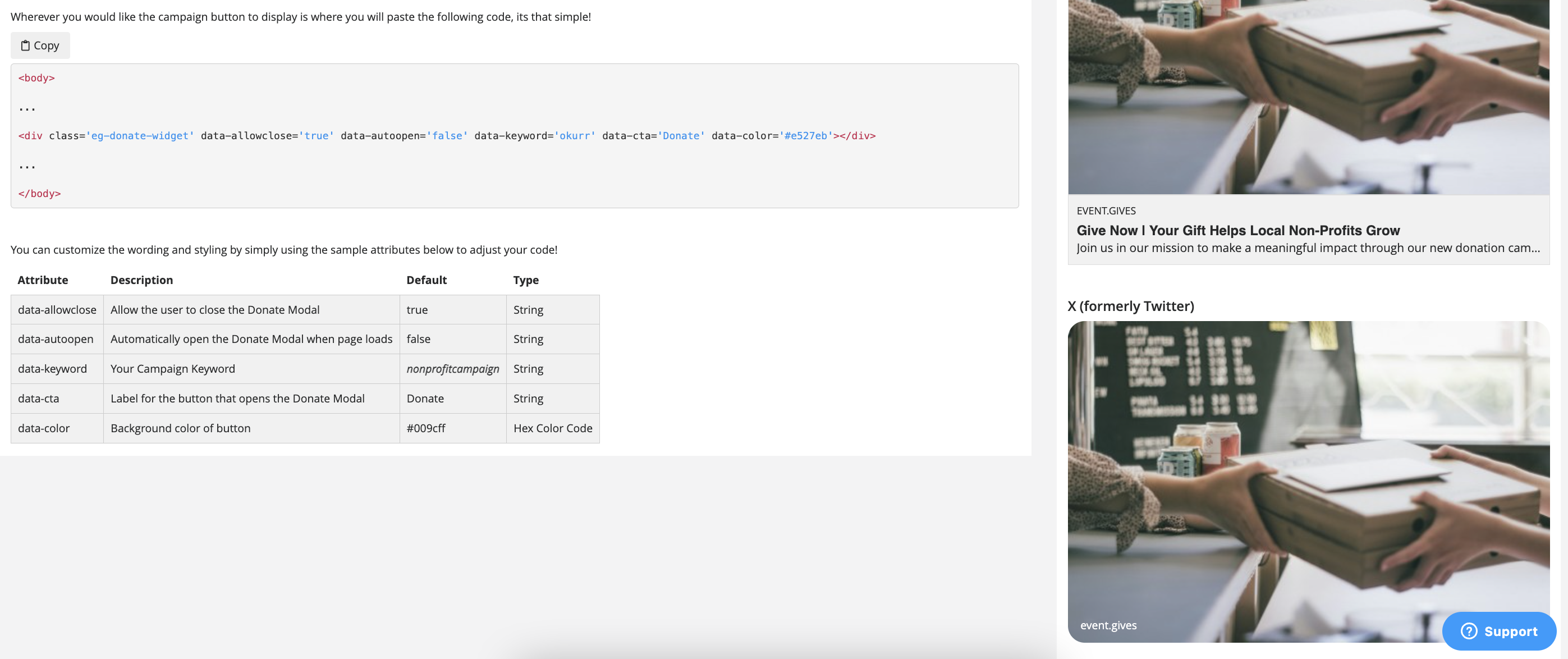Click 'Join us in our mission' card description

[x=1308, y=248]
